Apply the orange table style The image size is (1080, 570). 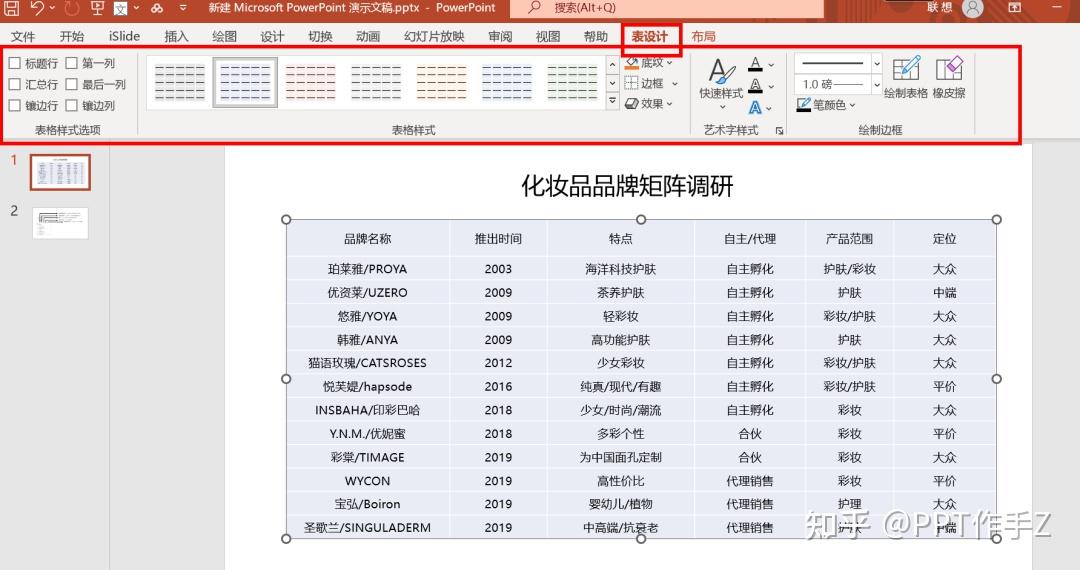tap(442, 83)
